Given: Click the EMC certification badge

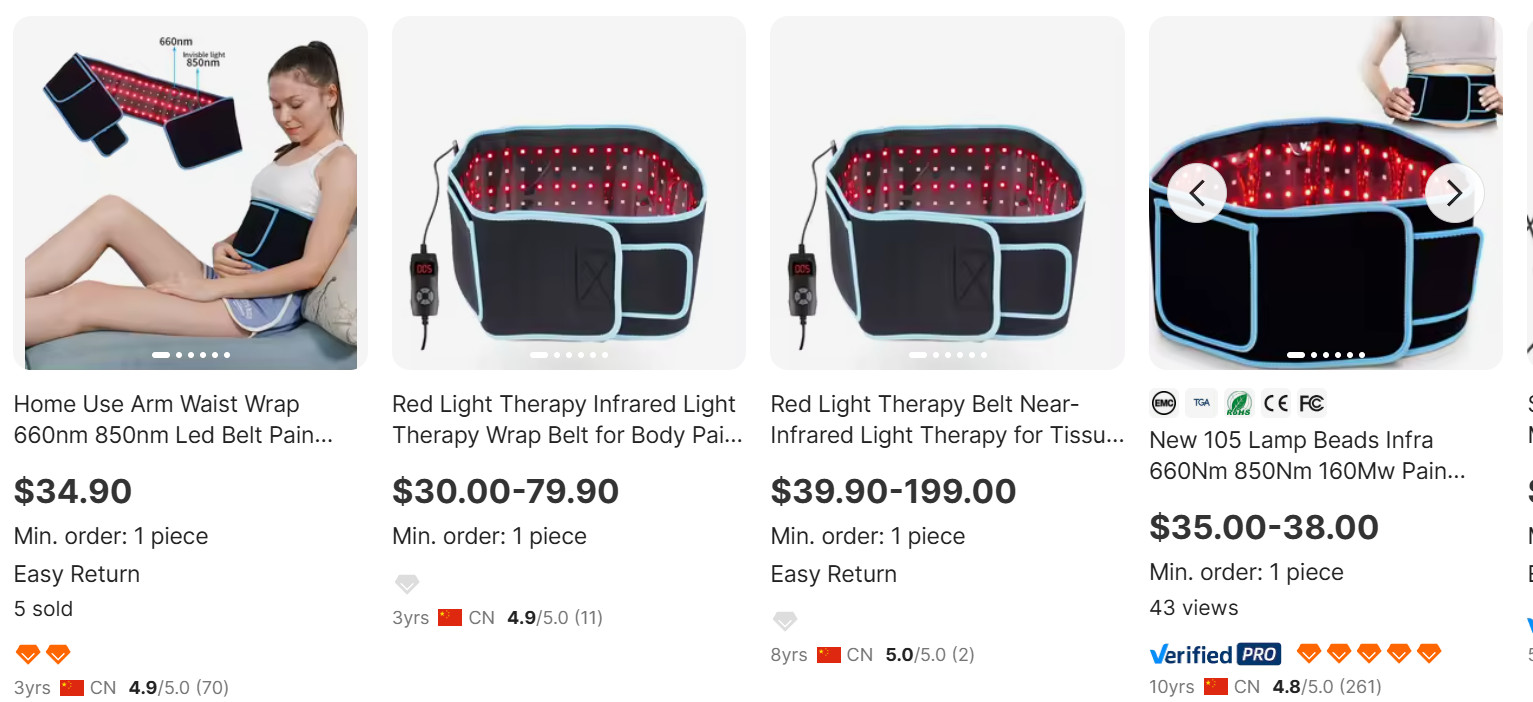Looking at the screenshot, I should coord(1164,403).
